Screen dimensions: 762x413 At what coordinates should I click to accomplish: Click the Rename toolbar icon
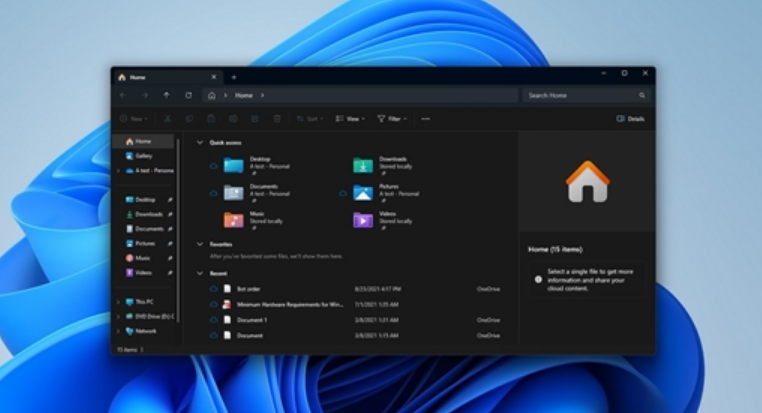coord(233,119)
